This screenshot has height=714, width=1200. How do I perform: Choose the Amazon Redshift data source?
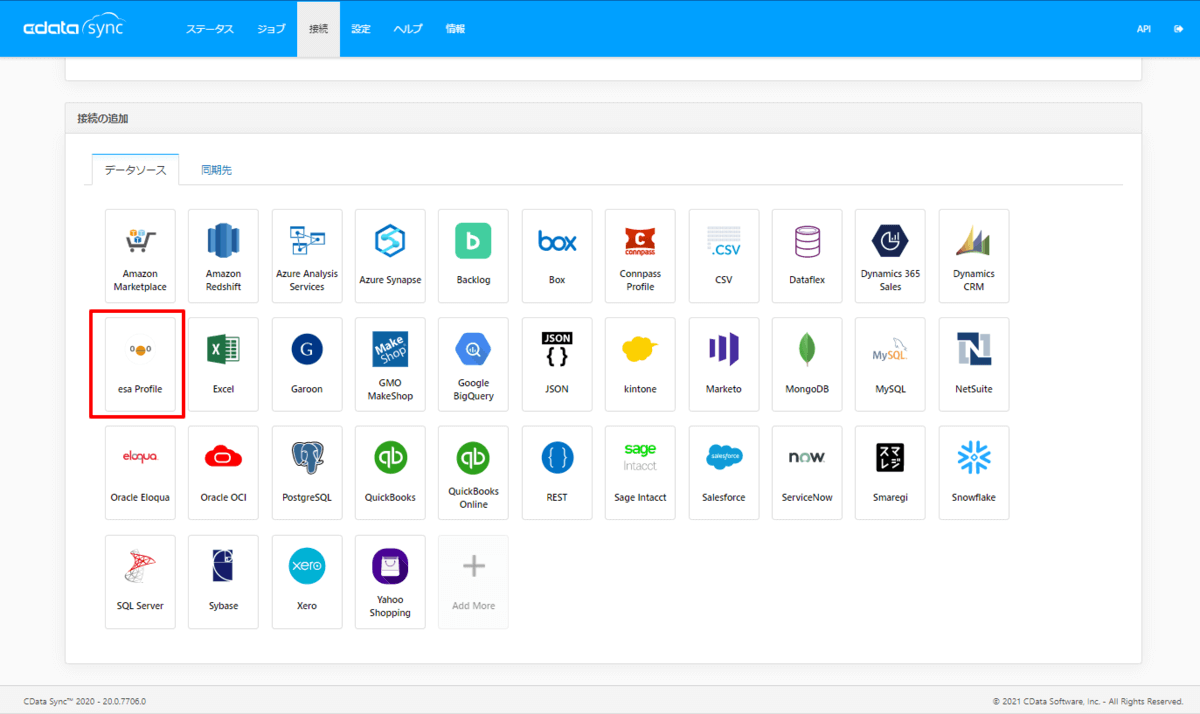tap(223, 256)
